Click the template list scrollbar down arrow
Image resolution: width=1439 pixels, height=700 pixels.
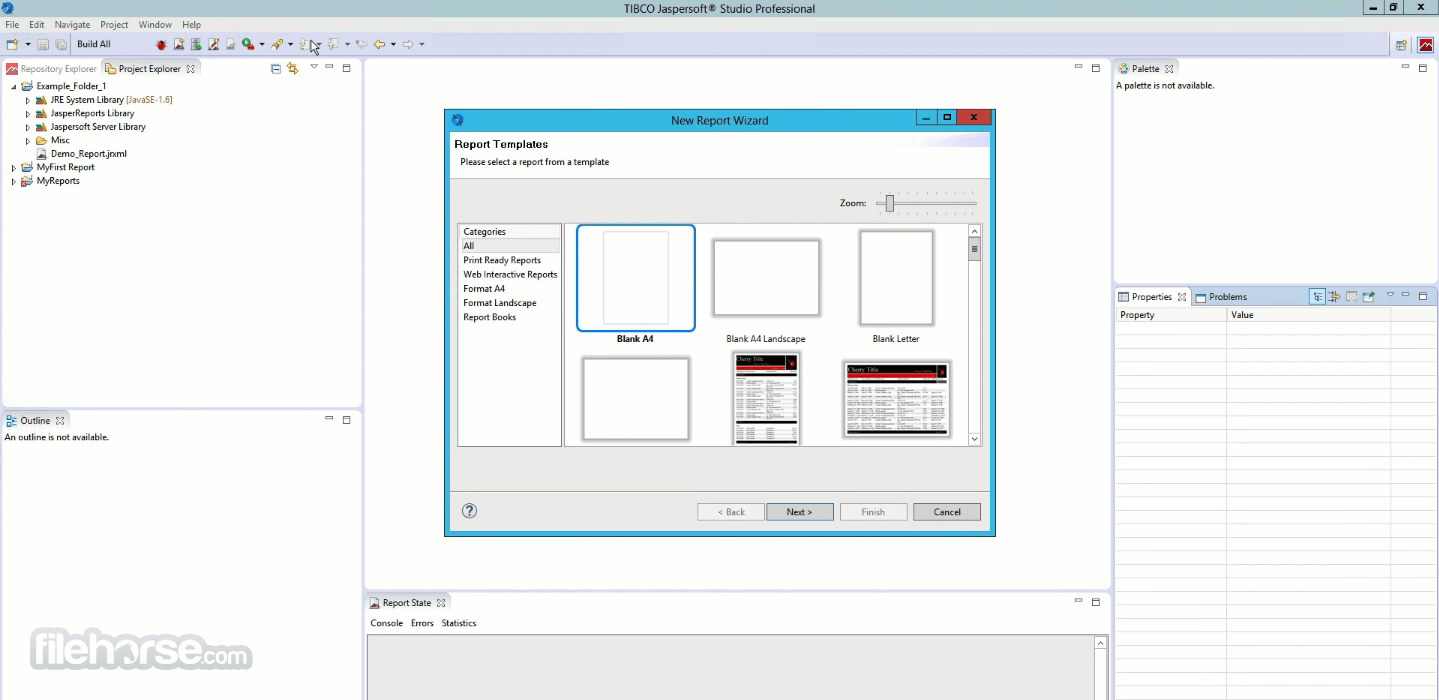(975, 438)
